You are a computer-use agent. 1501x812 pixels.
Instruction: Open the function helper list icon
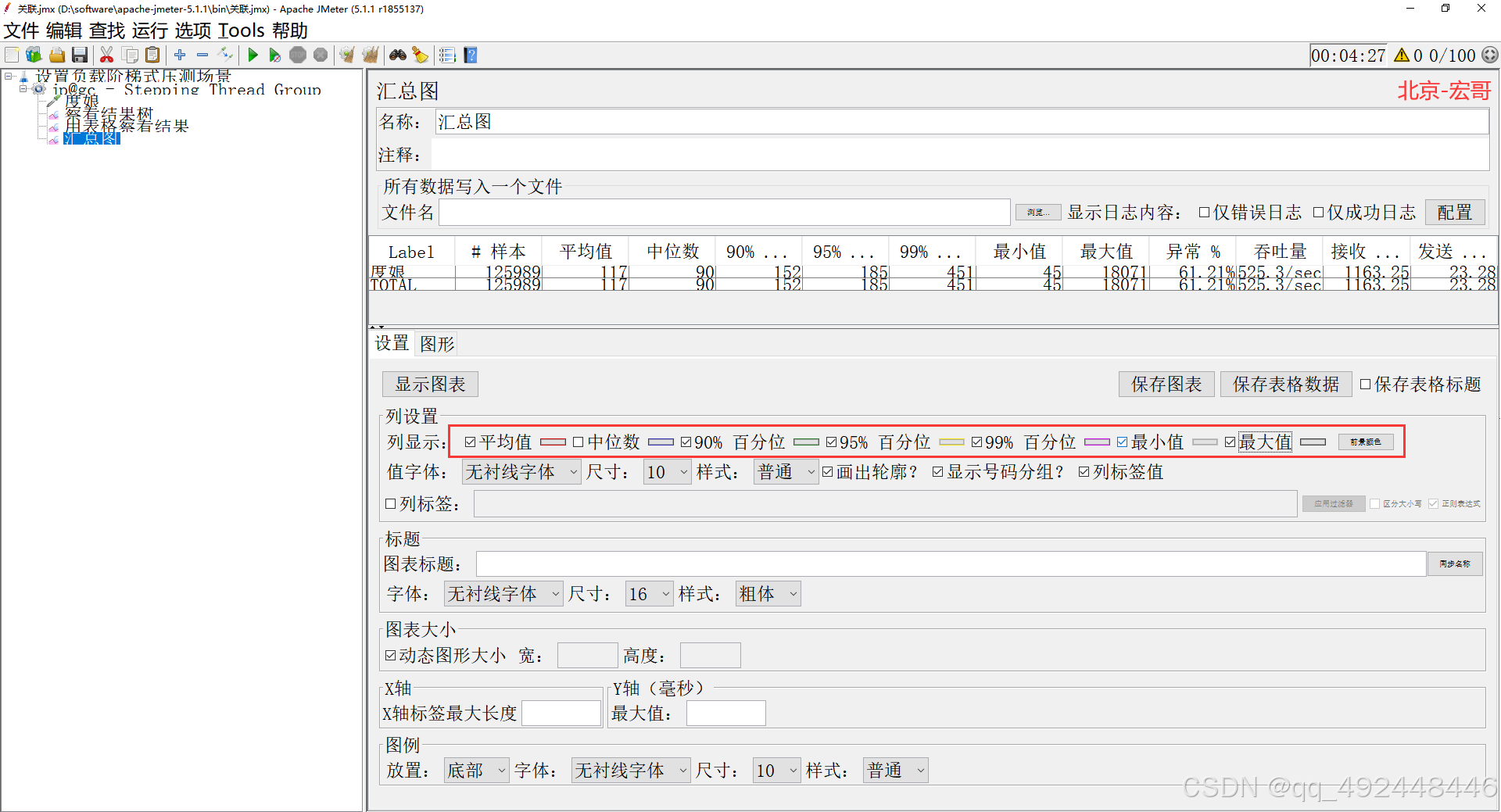coord(447,55)
